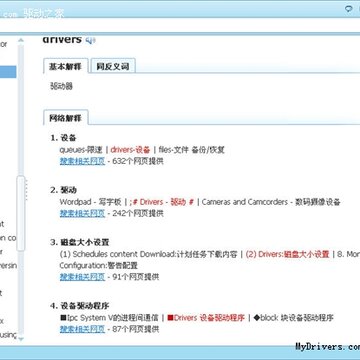Open 搜索相关网页 link with 242个网页提供

[x=82, y=213]
